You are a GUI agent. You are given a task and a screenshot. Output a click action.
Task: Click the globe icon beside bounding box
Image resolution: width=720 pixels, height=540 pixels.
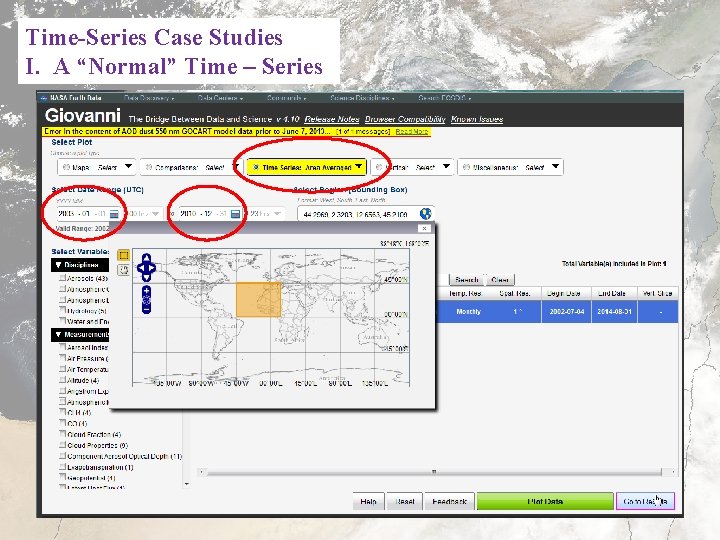[x=426, y=214]
